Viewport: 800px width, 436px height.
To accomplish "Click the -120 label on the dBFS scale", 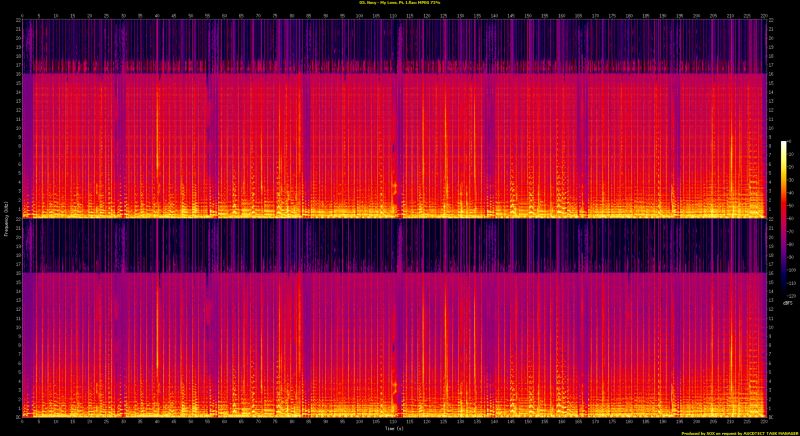I will point(792,295).
